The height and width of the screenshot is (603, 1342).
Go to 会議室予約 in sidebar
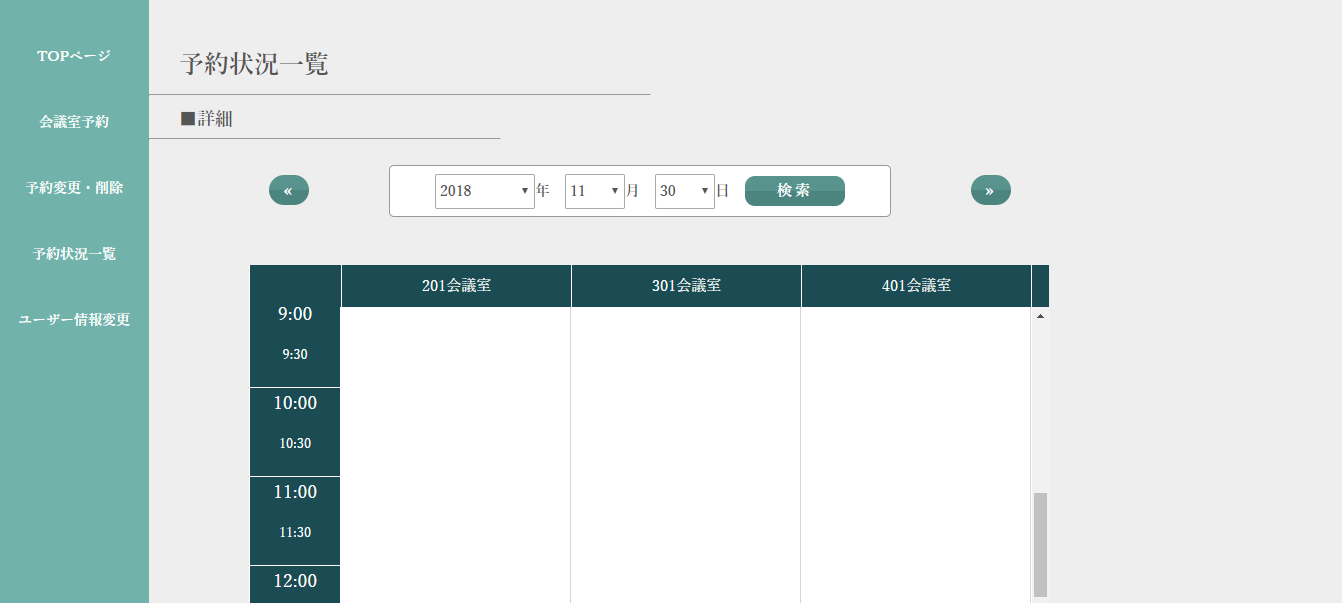(x=74, y=122)
